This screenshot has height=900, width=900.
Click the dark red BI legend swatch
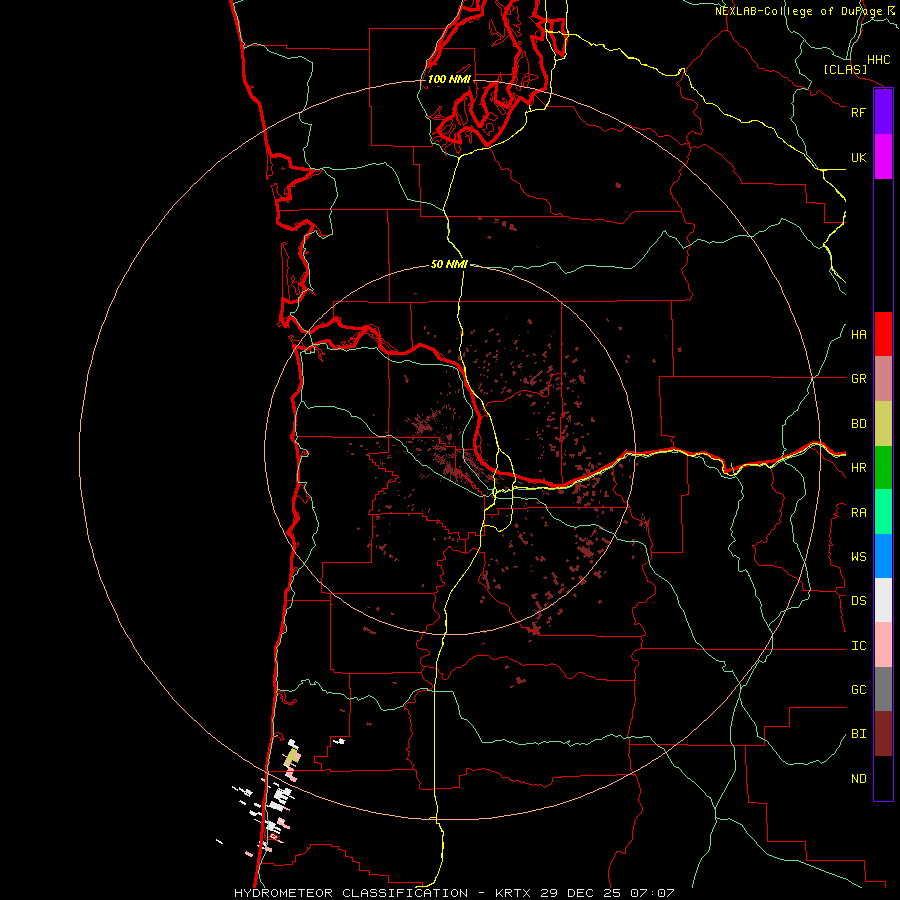click(883, 734)
